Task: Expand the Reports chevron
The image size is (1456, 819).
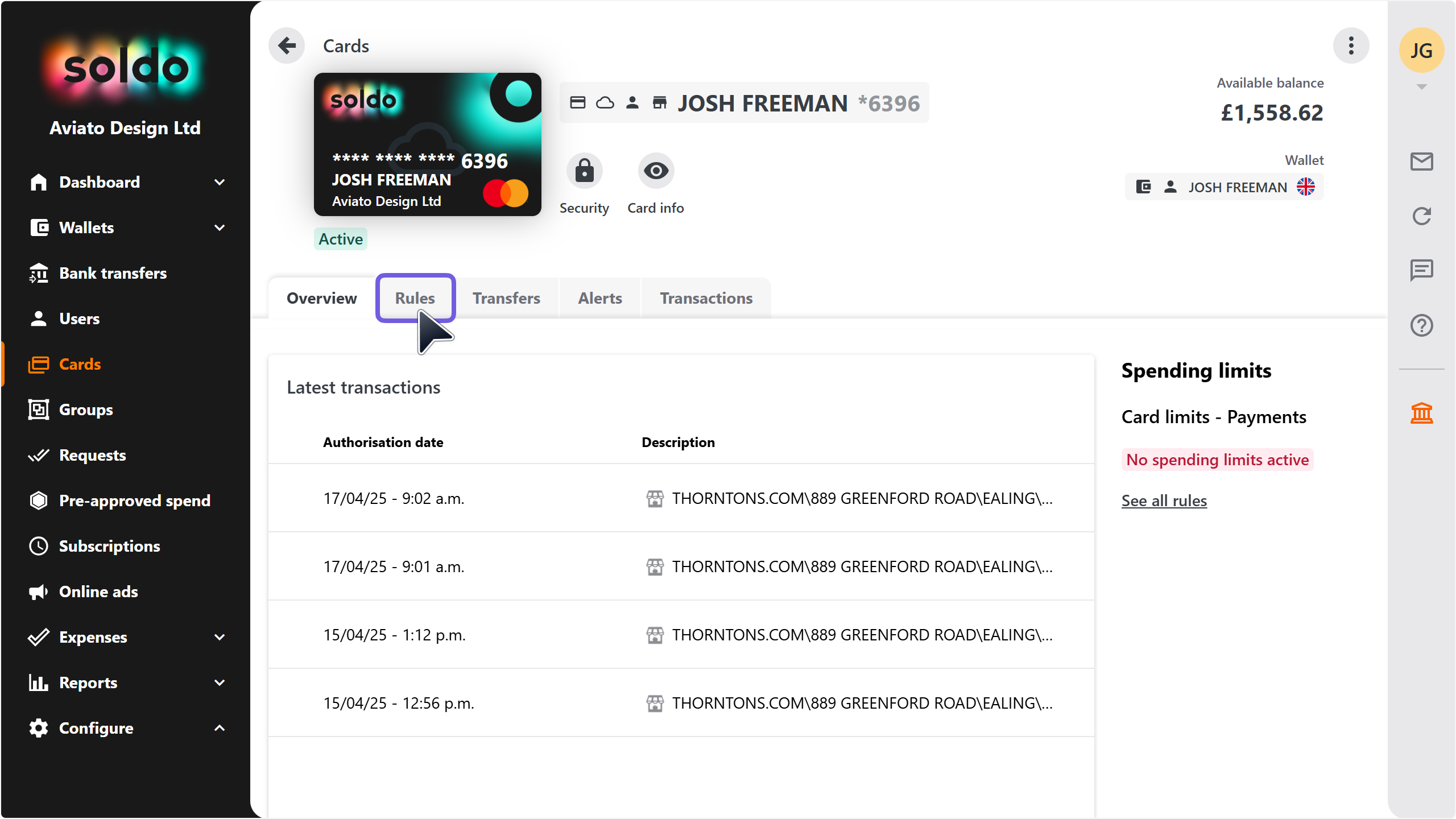Action: coord(220,682)
